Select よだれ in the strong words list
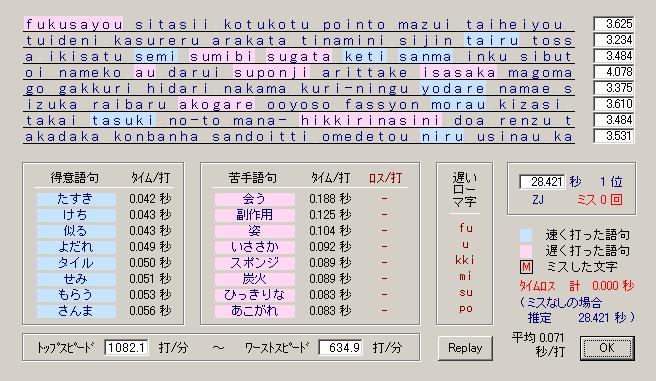 [76, 247]
